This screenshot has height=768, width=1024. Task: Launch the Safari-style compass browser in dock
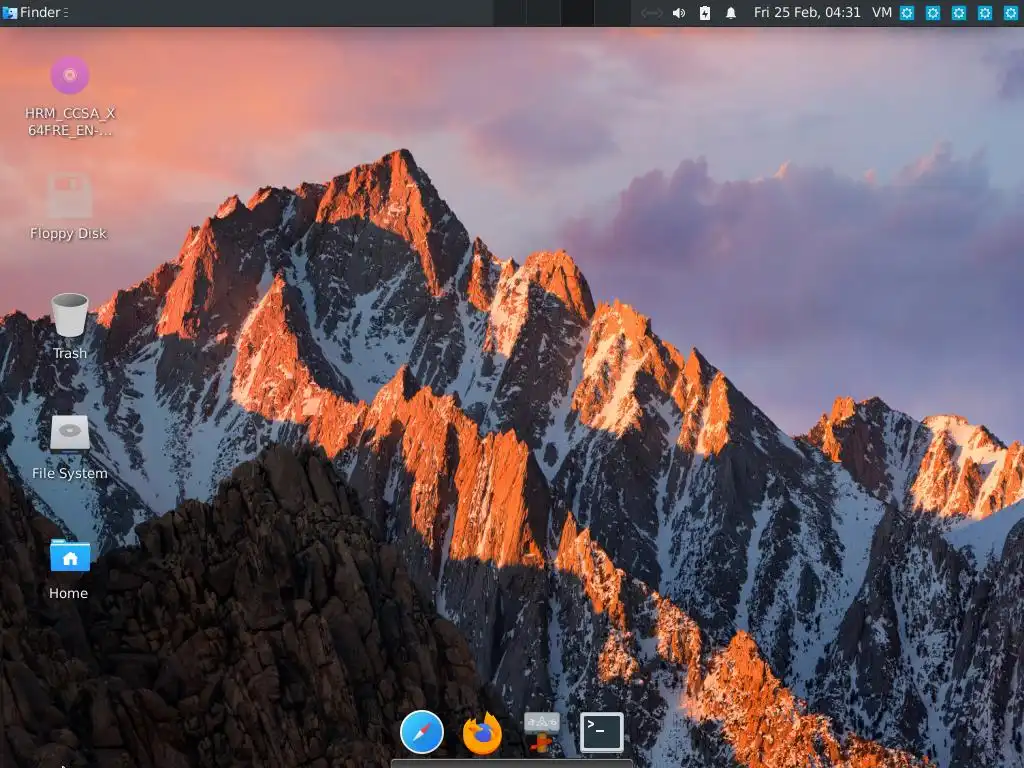pos(422,731)
